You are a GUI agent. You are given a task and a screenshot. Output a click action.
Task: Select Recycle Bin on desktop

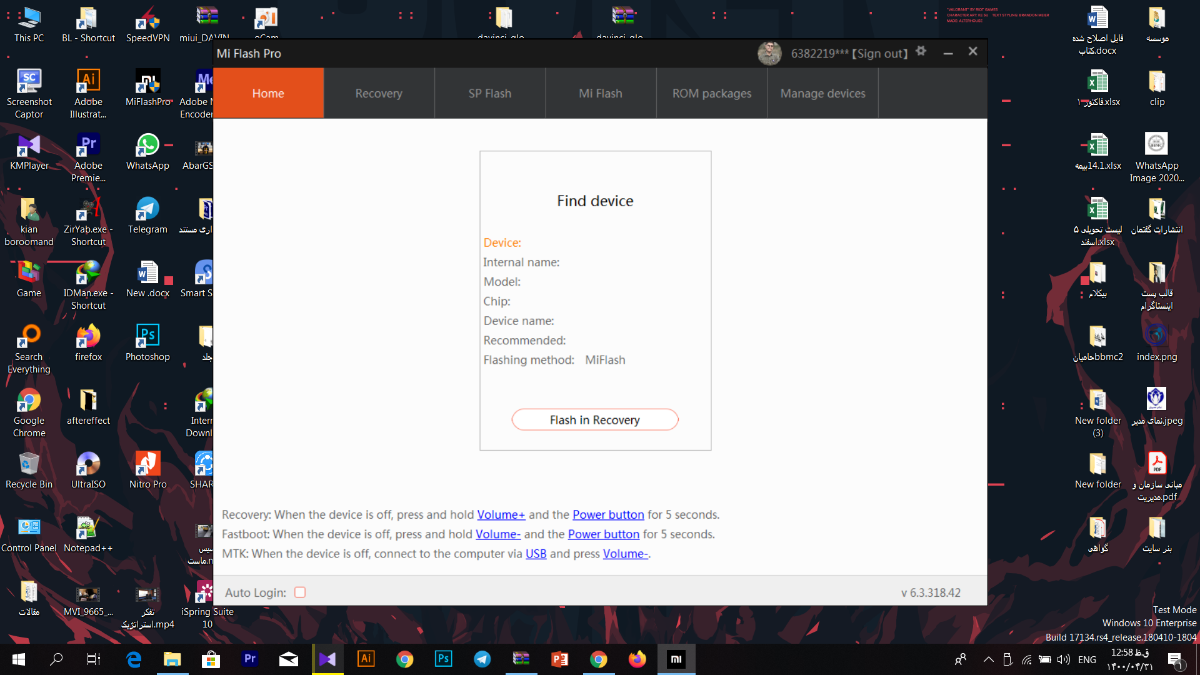[x=29, y=470]
